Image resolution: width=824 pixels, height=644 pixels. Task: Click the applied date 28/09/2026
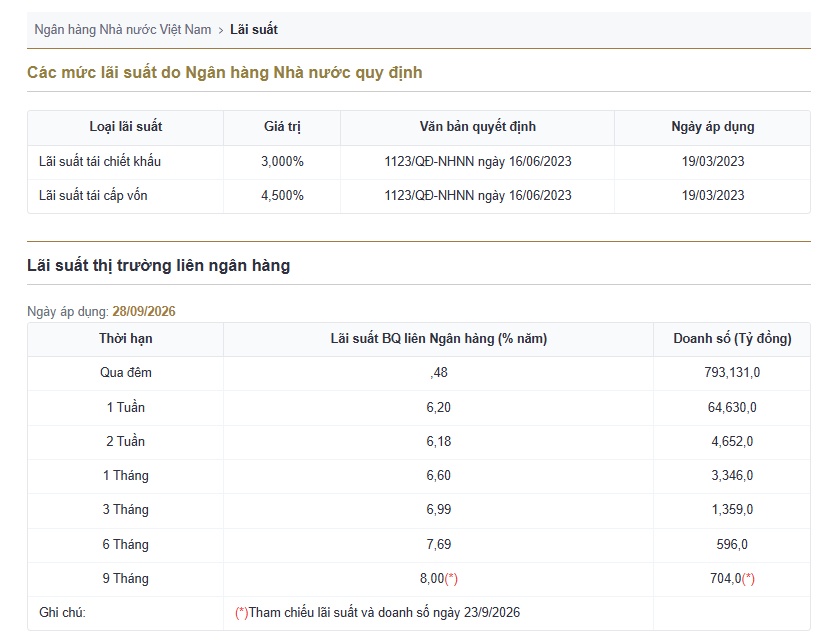[x=144, y=311]
